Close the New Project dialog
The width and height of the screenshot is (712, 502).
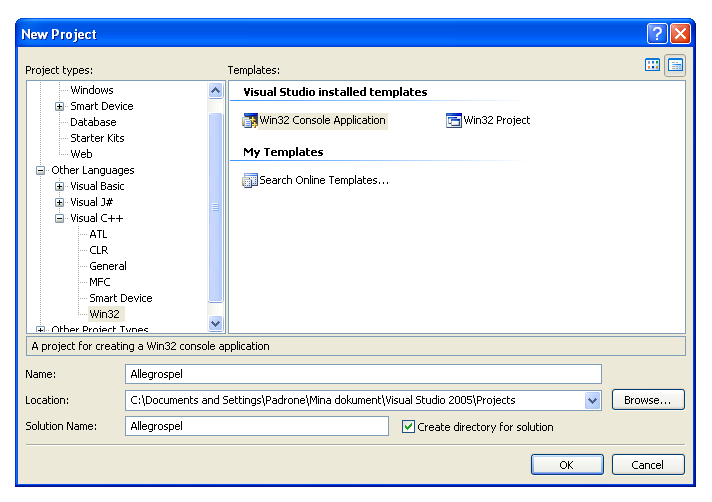(680, 34)
